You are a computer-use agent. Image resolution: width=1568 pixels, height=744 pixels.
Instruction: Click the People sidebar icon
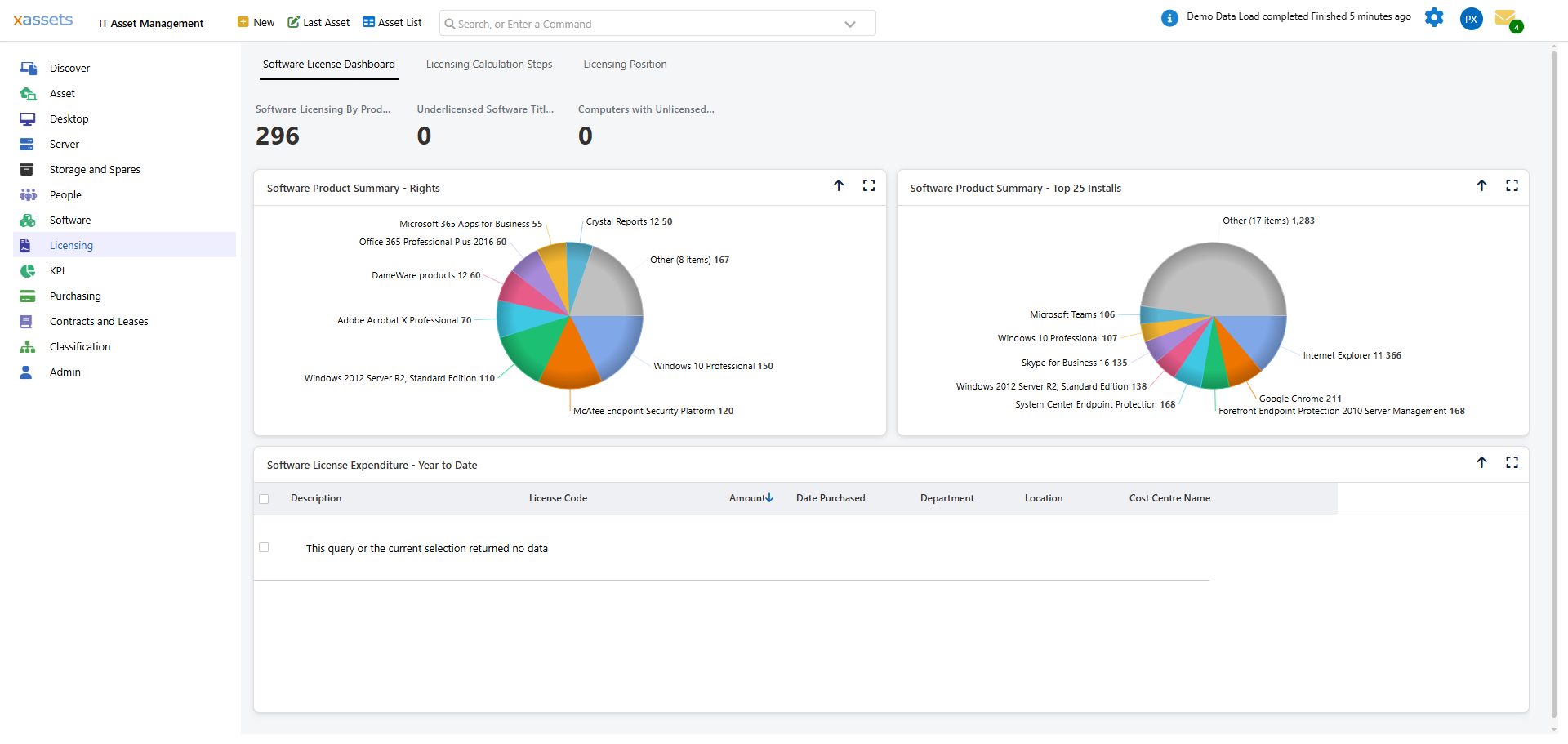28,194
